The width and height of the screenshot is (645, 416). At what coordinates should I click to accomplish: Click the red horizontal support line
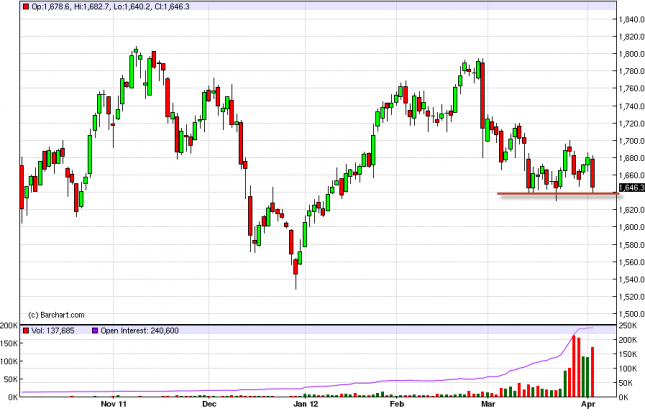click(x=558, y=193)
